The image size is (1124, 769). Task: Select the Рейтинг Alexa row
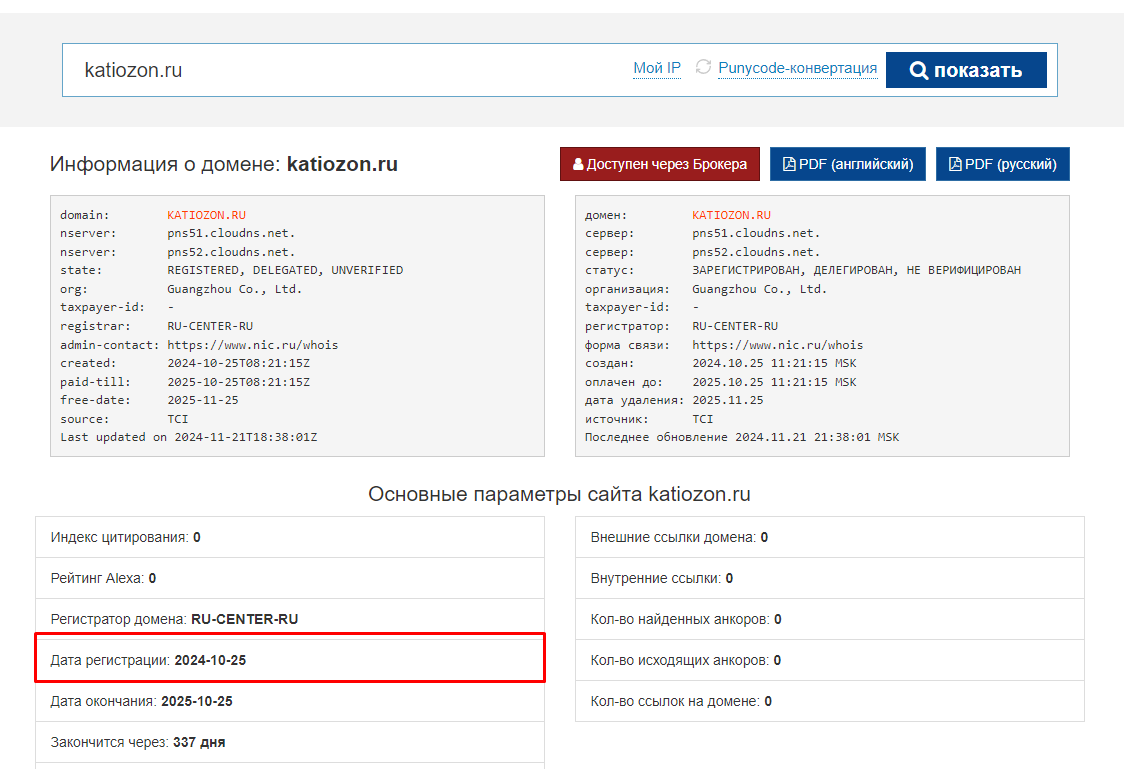tap(290, 578)
